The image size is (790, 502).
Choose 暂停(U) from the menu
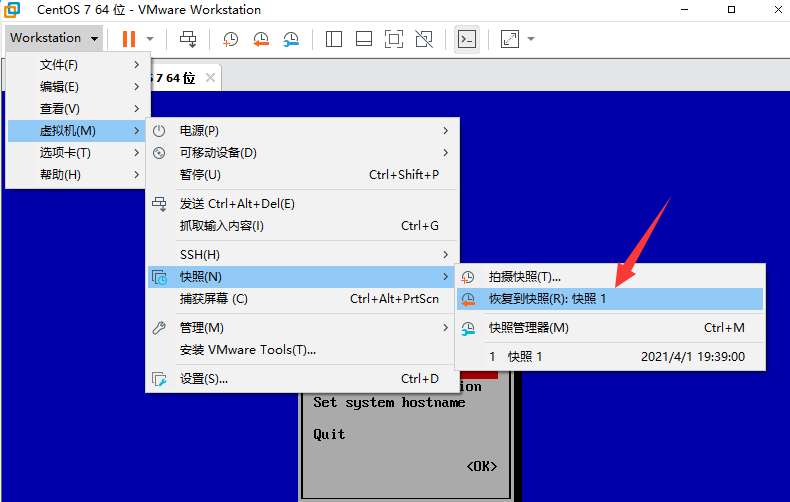tap(302, 175)
